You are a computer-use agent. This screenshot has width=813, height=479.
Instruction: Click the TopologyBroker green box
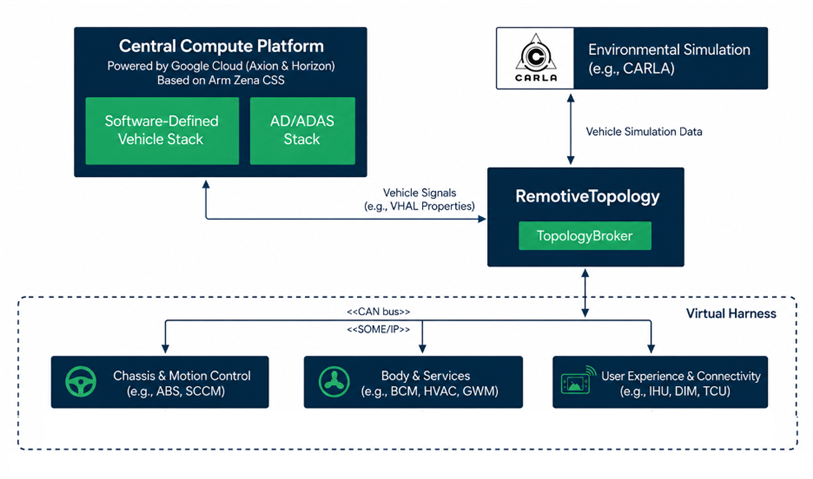tap(585, 236)
